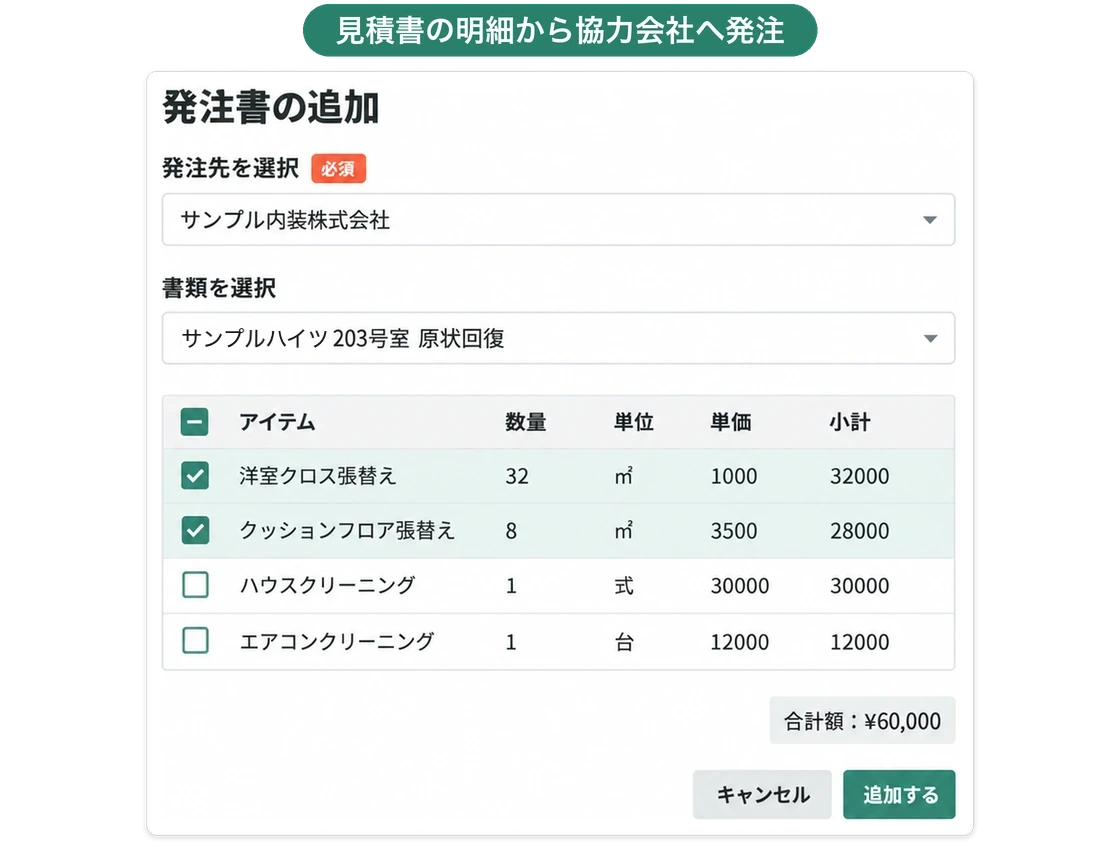
Task: Click quantity 32 in 洋室クロス row
Action: click(517, 476)
